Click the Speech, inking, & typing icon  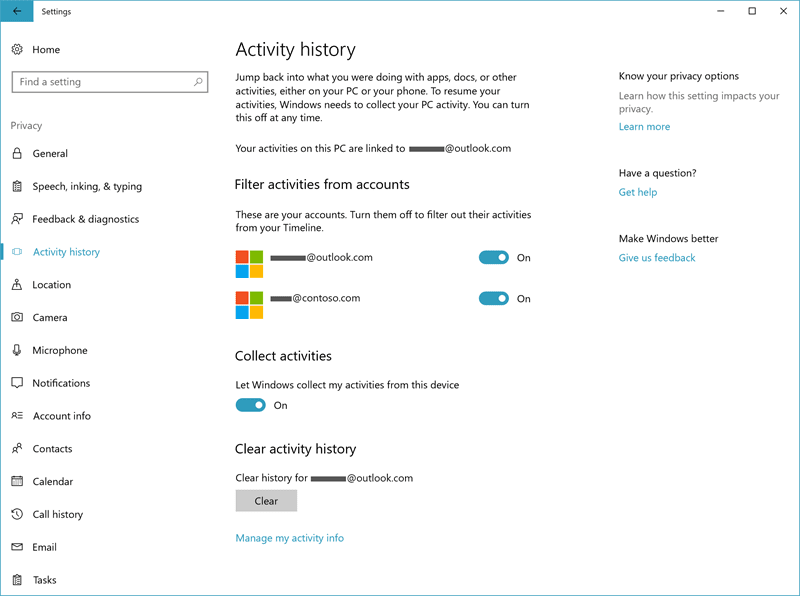[x=17, y=186]
